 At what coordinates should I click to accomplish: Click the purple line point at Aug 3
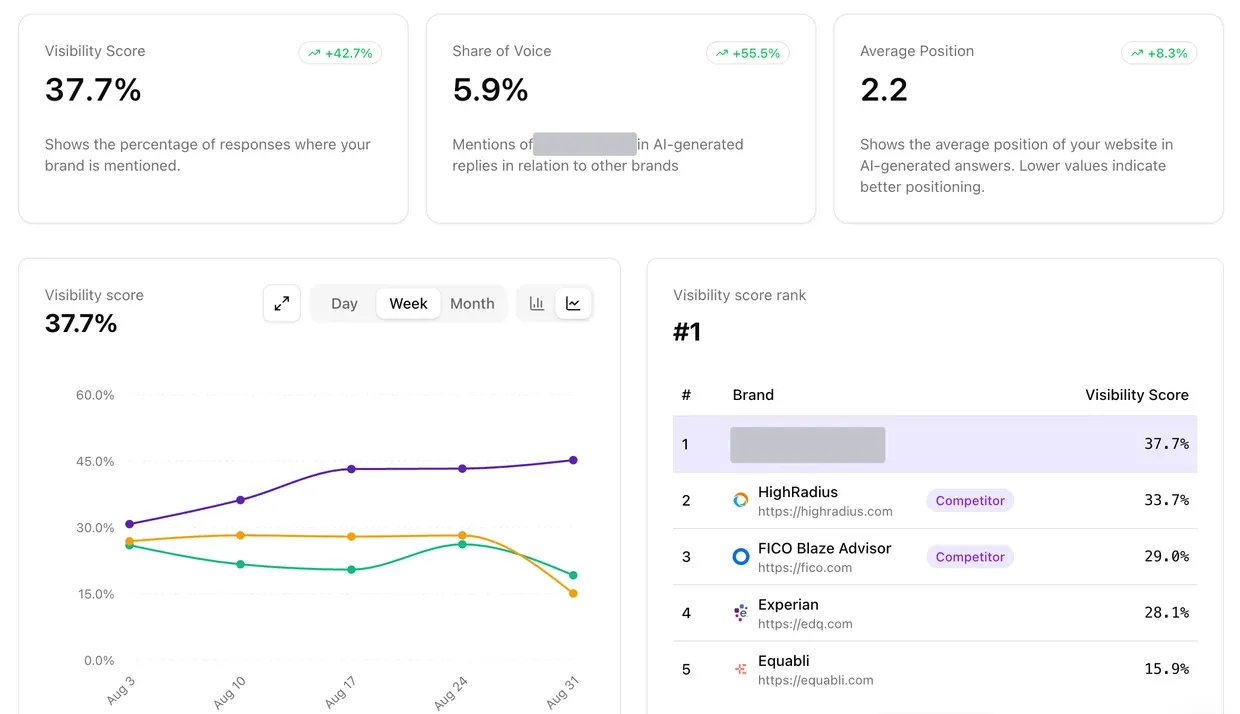pyautogui.click(x=129, y=524)
